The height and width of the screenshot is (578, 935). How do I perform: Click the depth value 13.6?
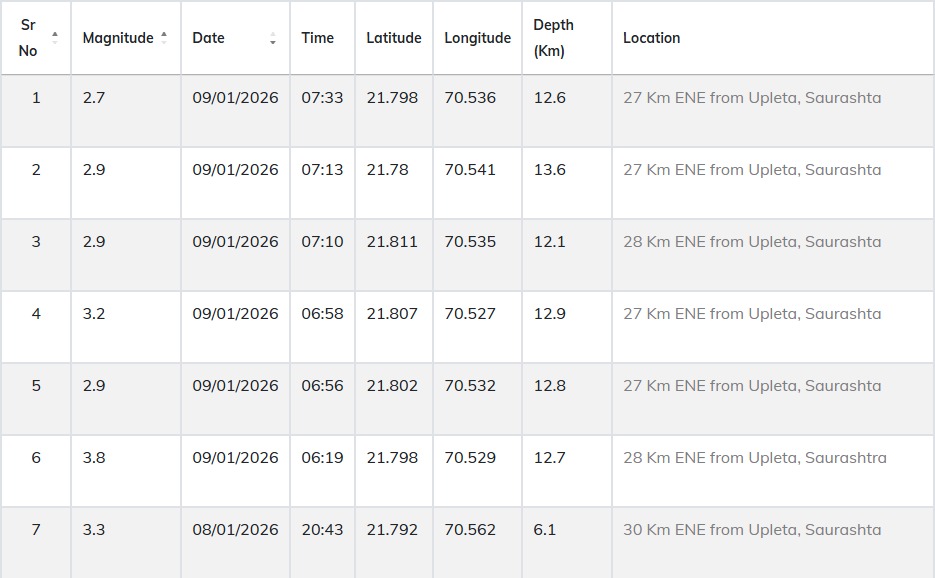pyautogui.click(x=549, y=170)
